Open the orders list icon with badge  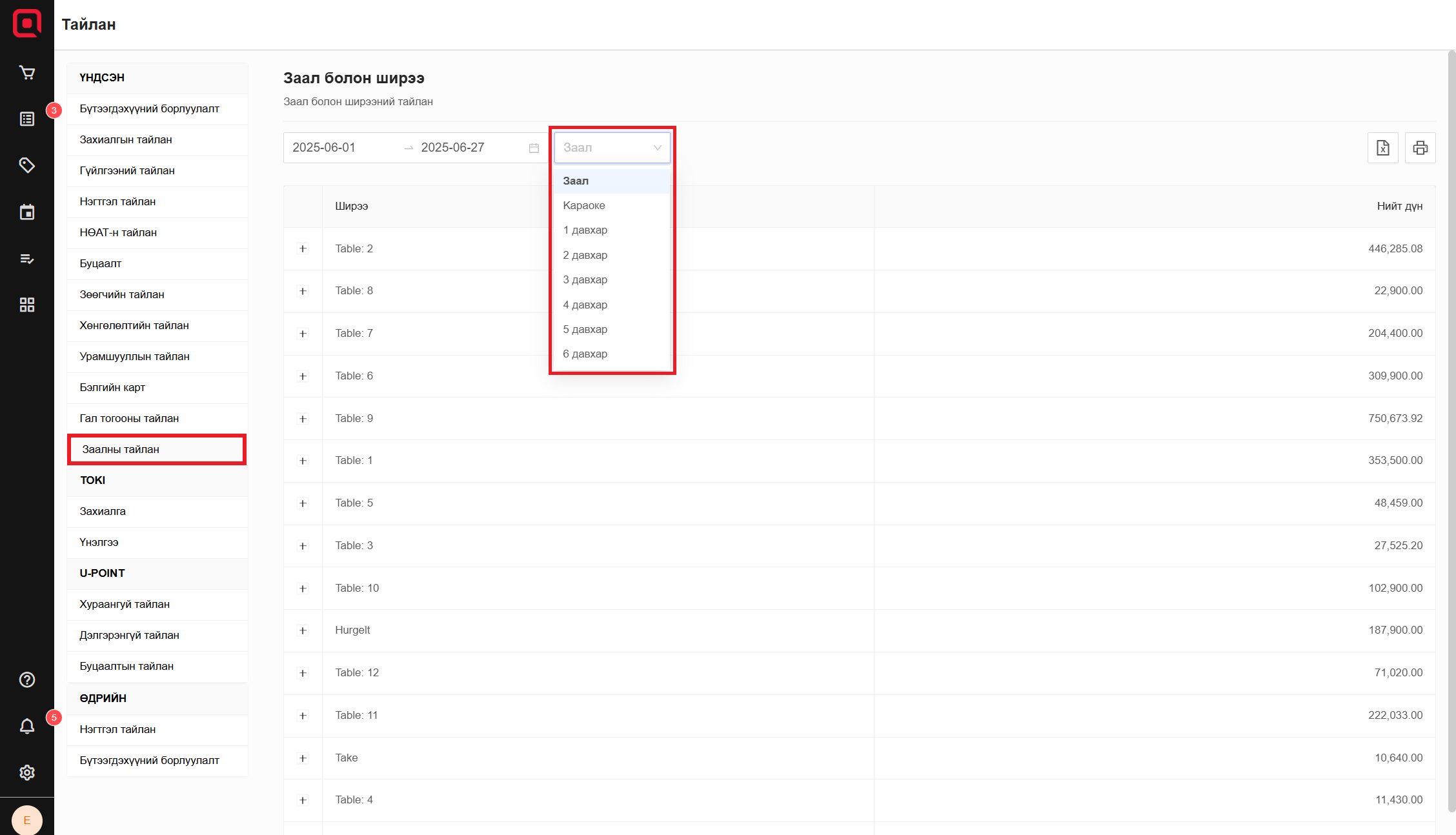click(x=27, y=119)
